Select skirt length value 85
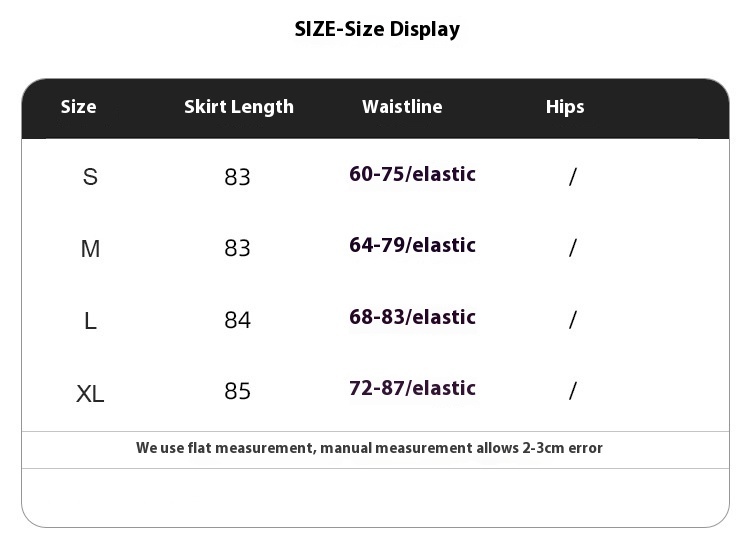 [237, 391]
